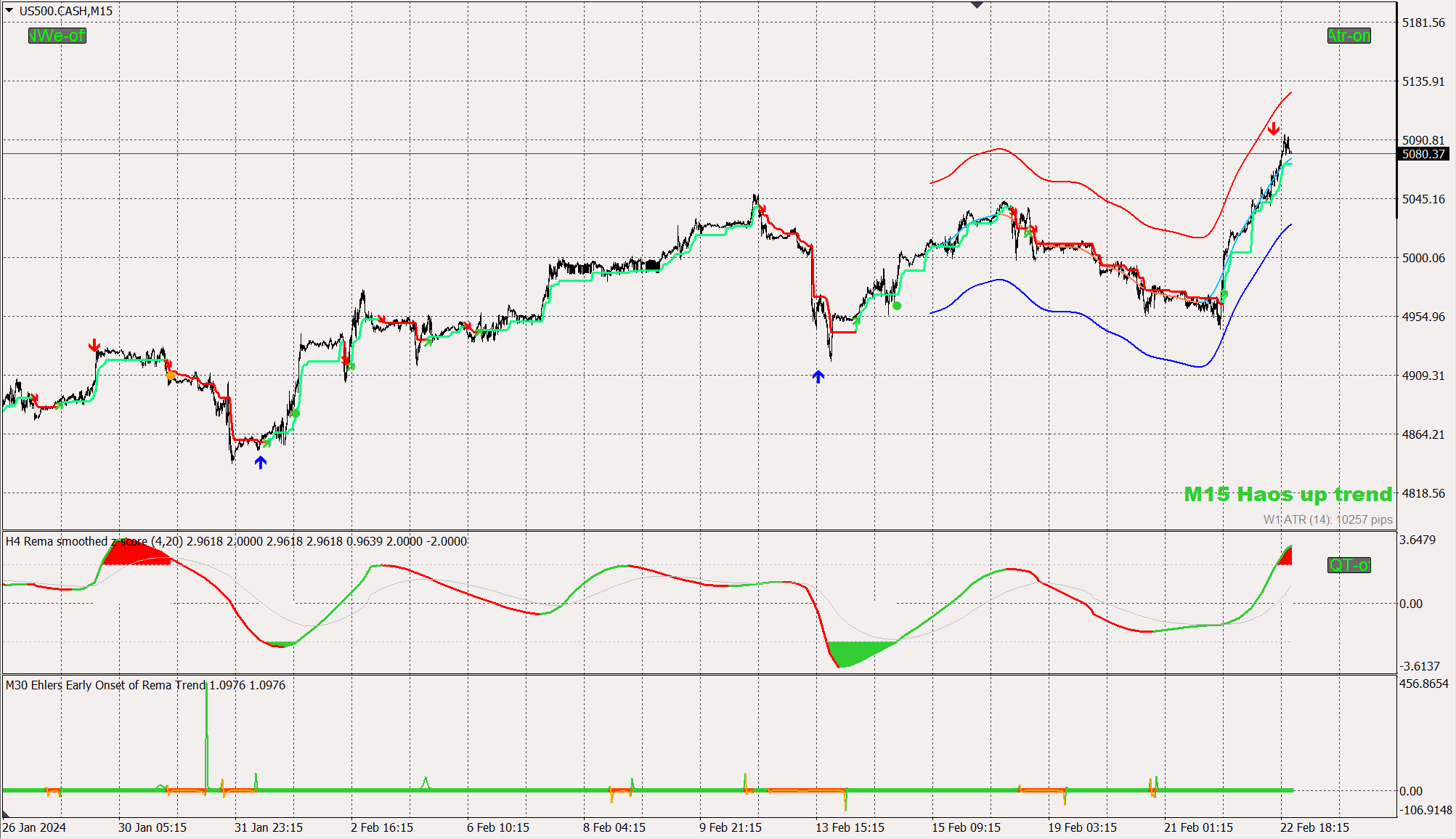Click the current price label 5080.37
The image size is (1456, 839).
[x=1423, y=154]
